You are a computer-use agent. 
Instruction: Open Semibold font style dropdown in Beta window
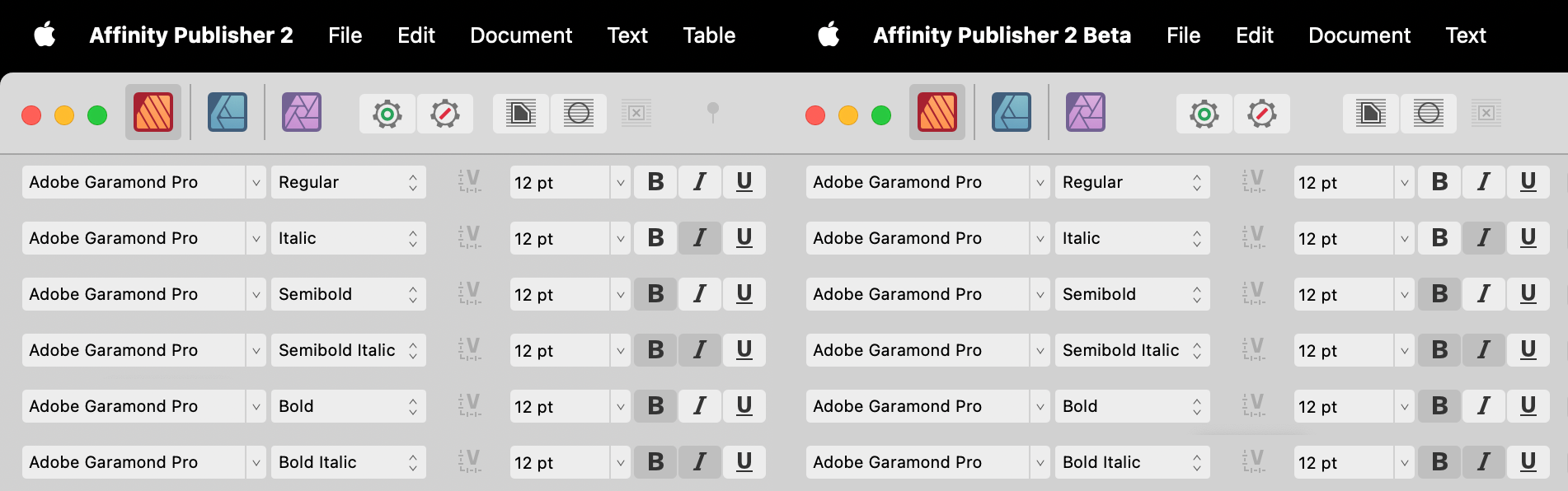coord(1133,294)
